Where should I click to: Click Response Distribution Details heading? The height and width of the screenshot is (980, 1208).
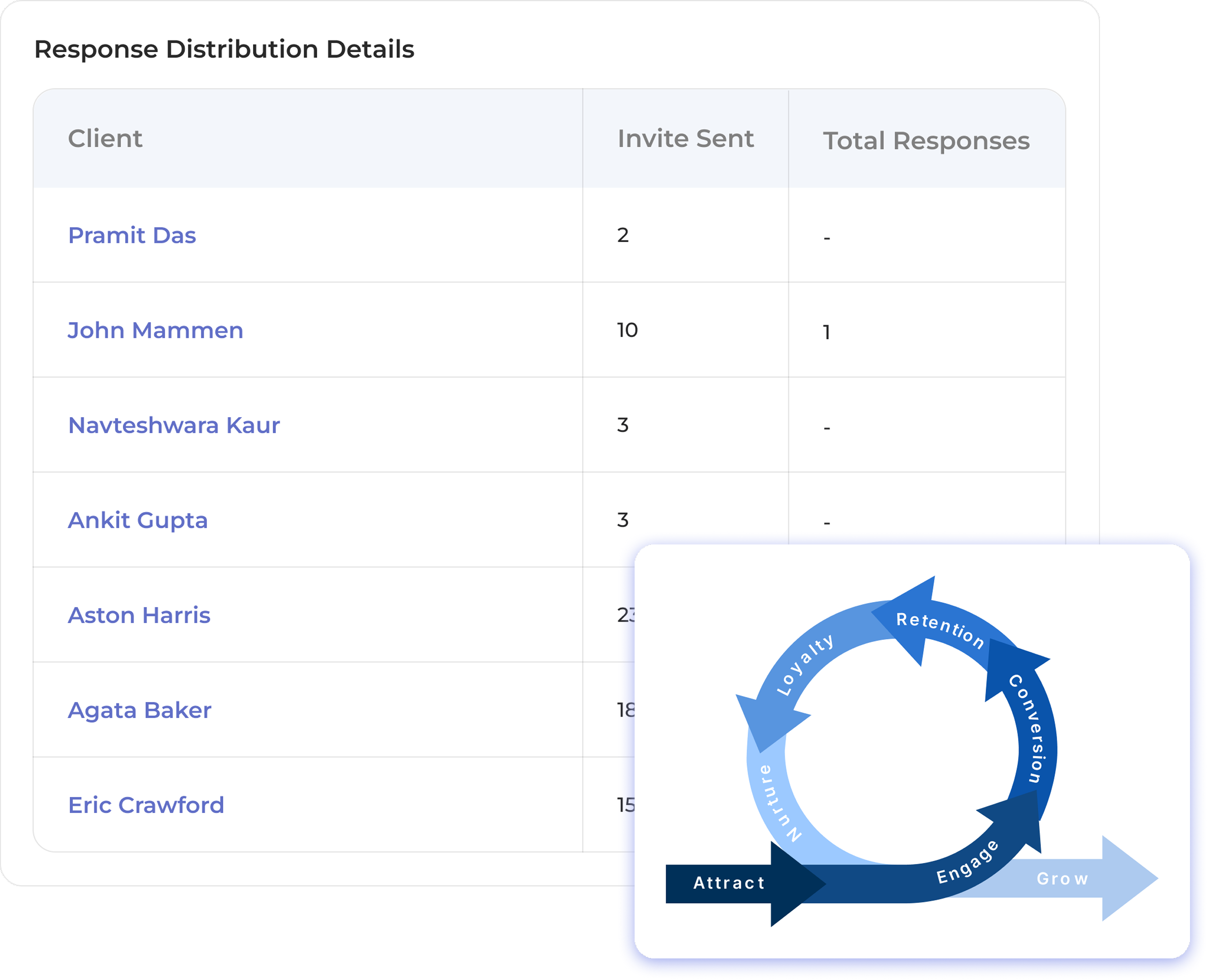click(x=224, y=49)
